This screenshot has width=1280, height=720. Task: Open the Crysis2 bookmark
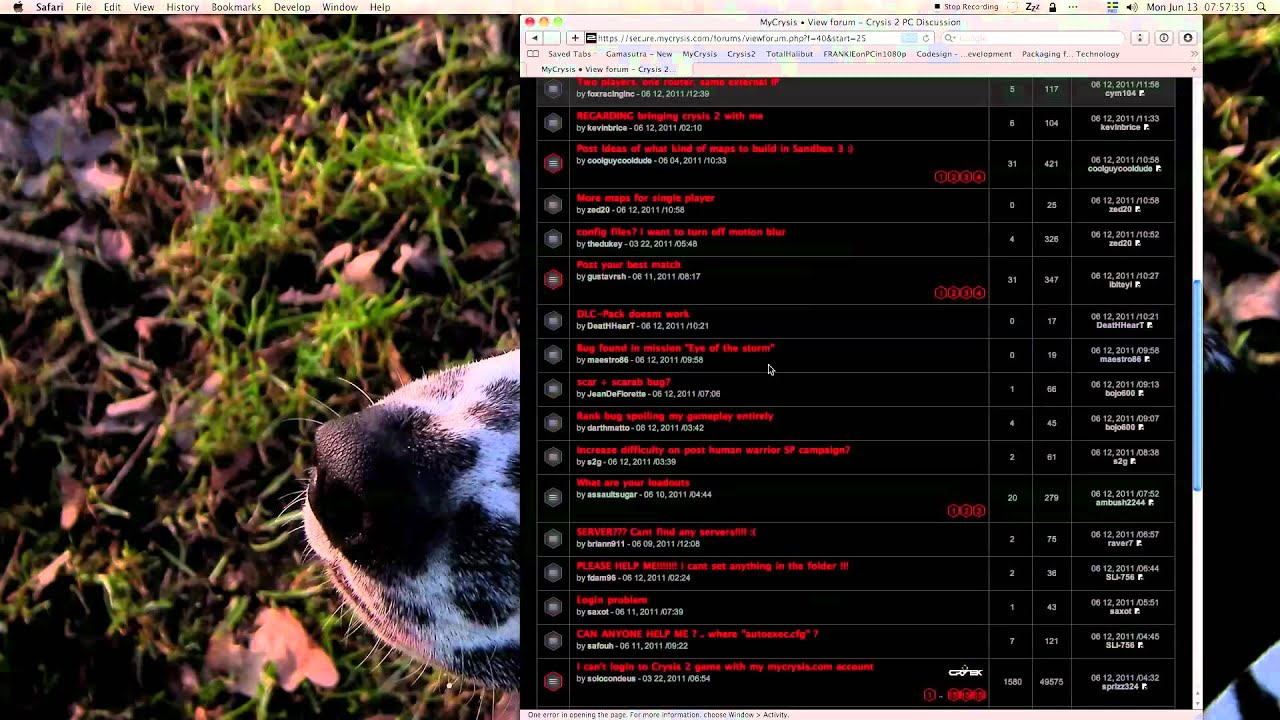(x=741, y=54)
